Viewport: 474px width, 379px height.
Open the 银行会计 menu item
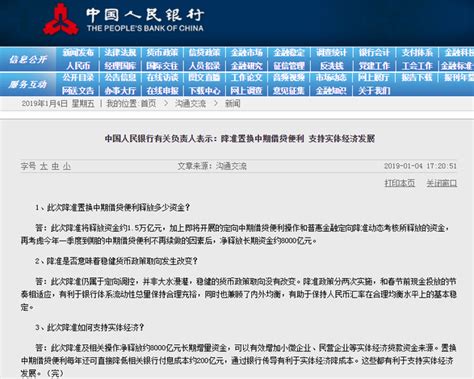tap(374, 53)
